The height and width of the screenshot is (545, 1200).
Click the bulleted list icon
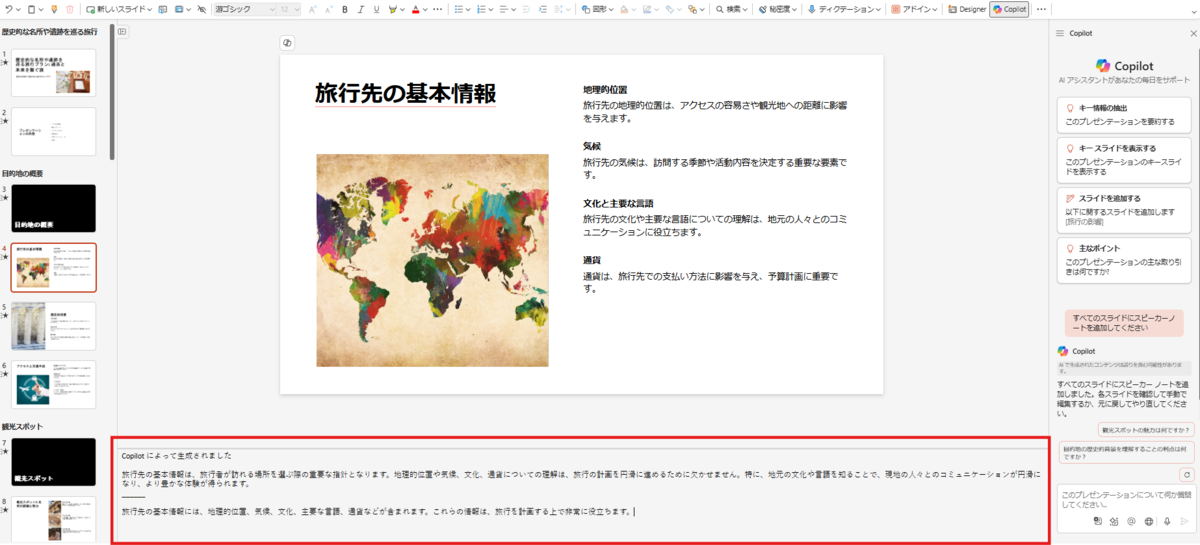coord(458,9)
